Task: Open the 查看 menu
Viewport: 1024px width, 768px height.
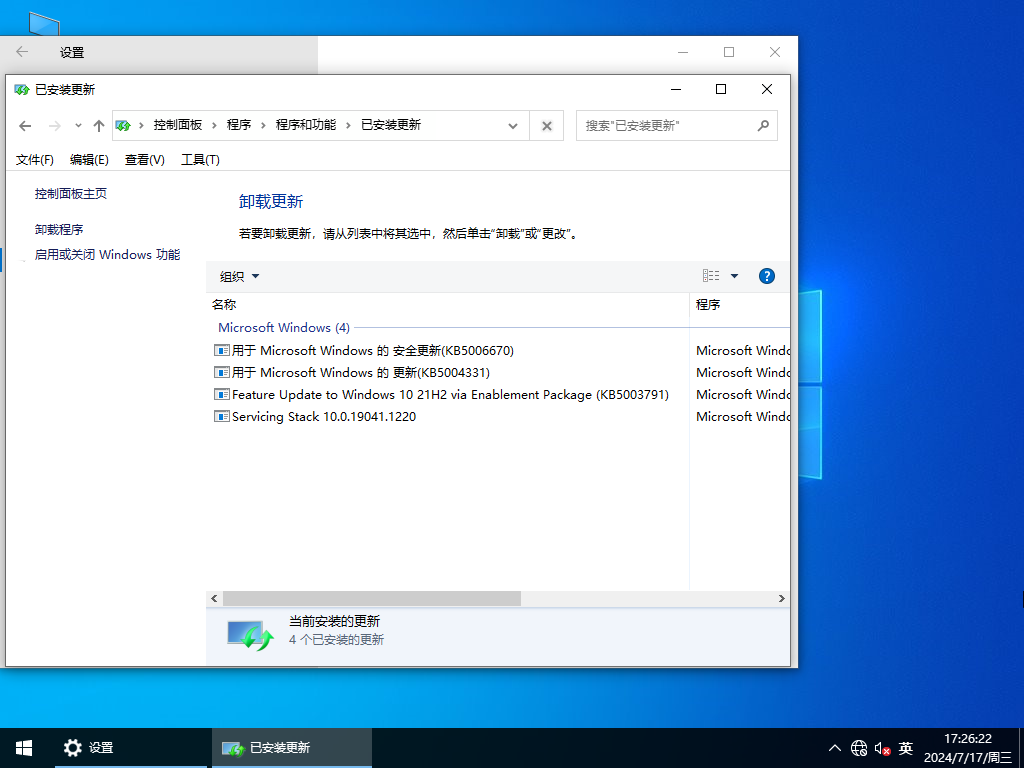Action: tap(145, 159)
